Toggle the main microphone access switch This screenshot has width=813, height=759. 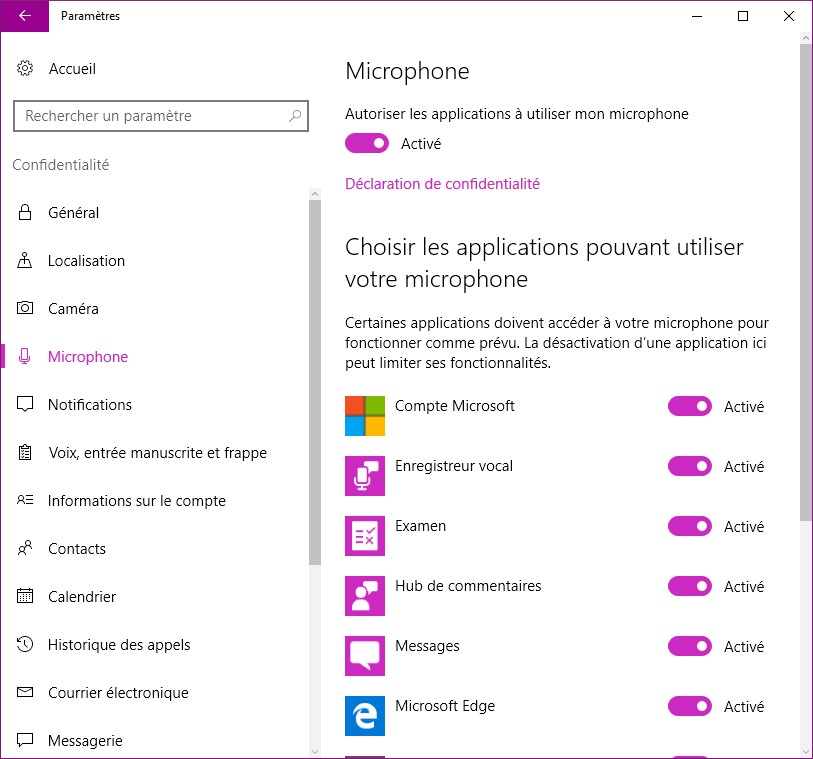pyautogui.click(x=367, y=144)
